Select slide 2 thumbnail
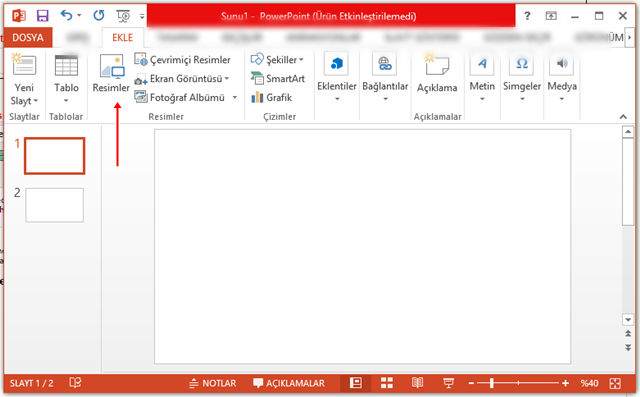This screenshot has width=640, height=397. tap(55, 205)
